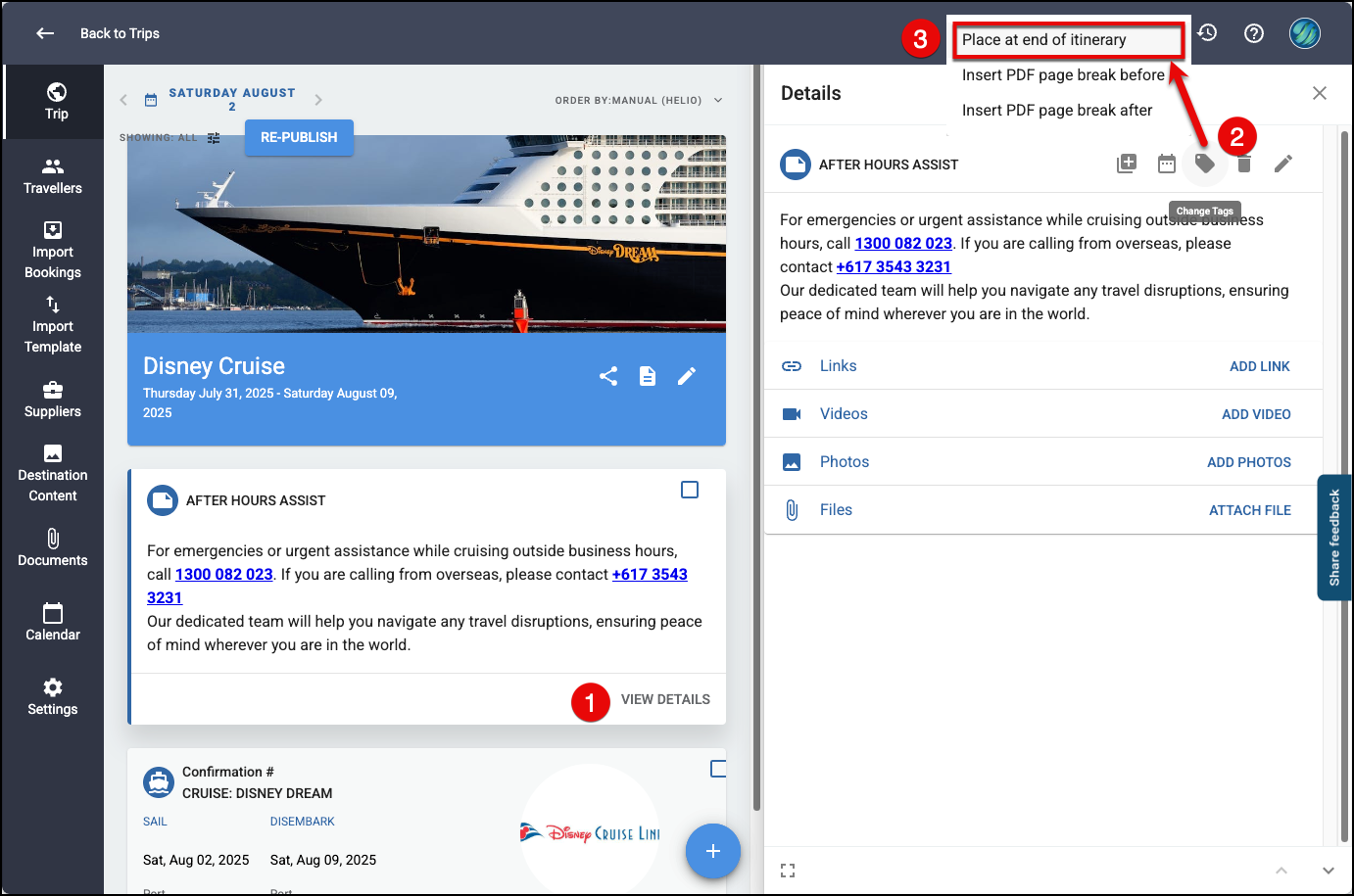Click 1300 082 023 link in Details
This screenshot has height=896, width=1354.
(903, 243)
